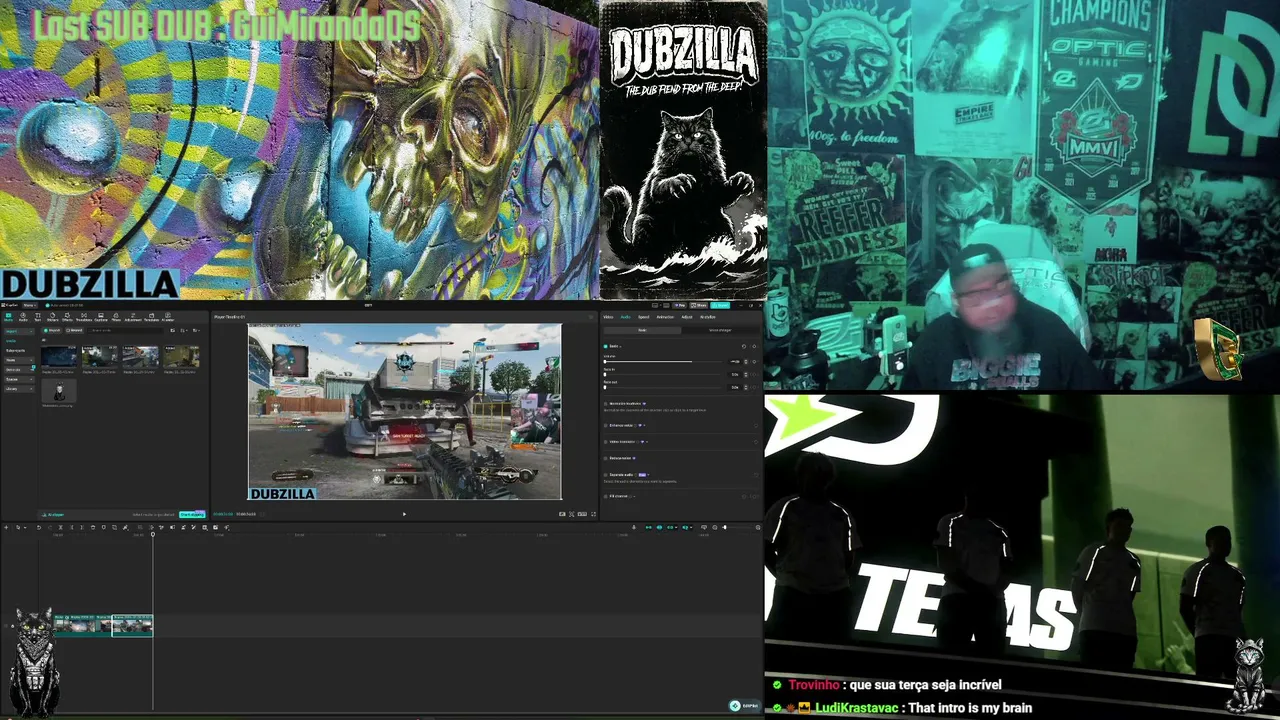Switch to the Video tab in inspector
Viewport: 1280px width, 720px height.
pos(608,317)
